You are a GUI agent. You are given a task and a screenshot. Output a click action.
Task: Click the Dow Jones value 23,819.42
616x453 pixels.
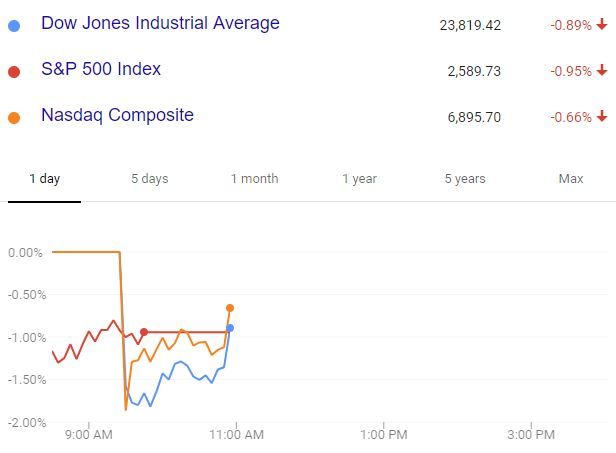469,25
